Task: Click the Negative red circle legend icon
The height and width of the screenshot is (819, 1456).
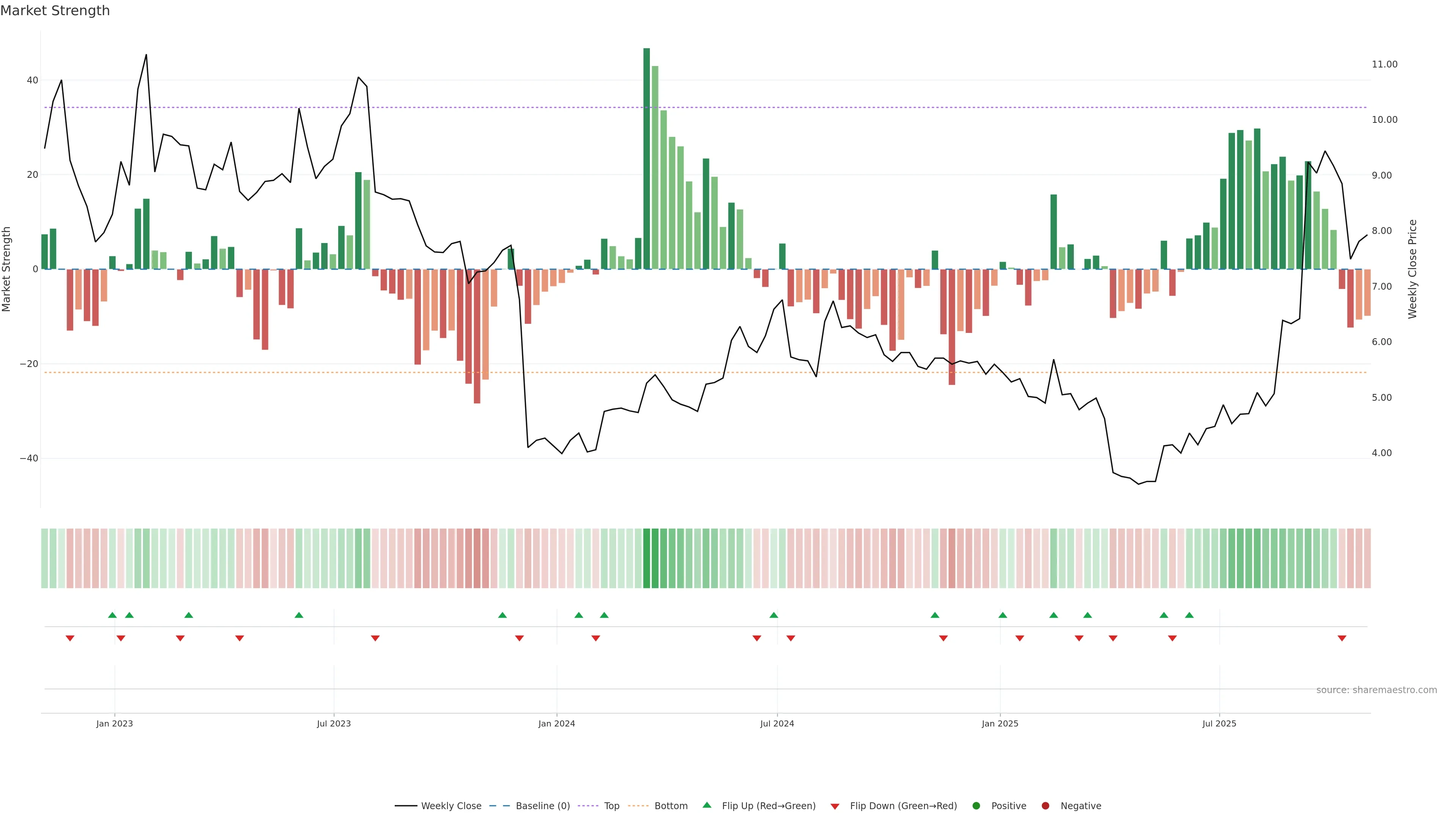Action: (1045, 805)
